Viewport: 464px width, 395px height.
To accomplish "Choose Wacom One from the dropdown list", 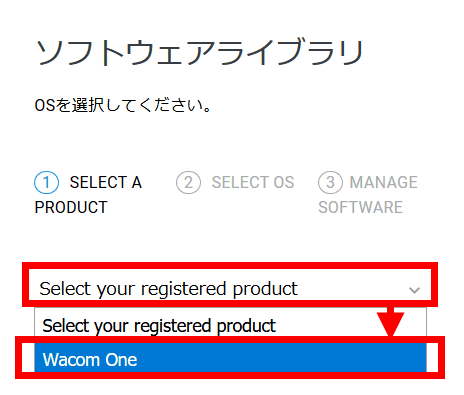I will click(x=230, y=358).
